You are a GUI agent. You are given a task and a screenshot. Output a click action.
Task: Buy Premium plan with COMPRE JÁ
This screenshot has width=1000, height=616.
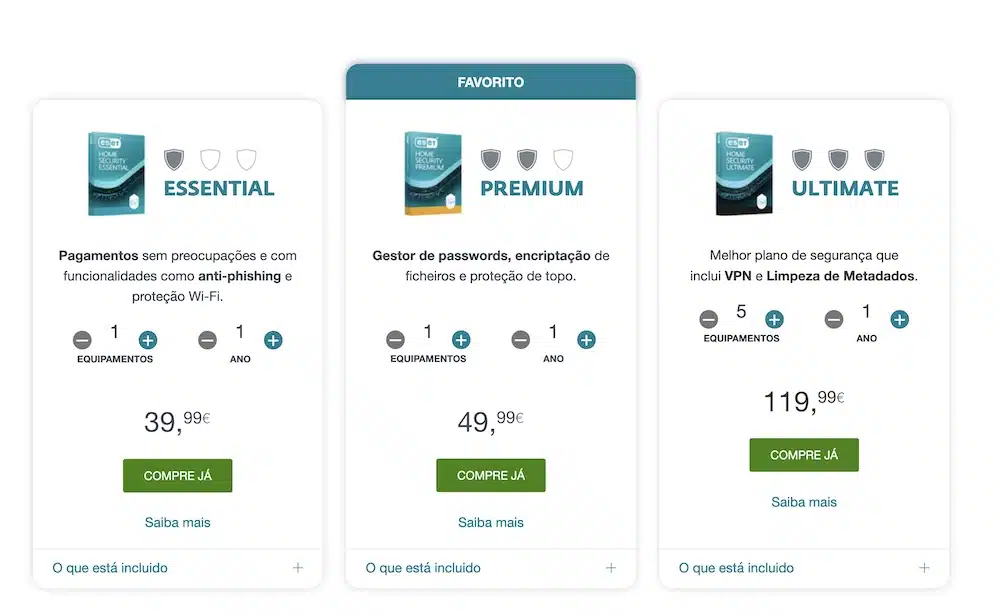[490, 475]
